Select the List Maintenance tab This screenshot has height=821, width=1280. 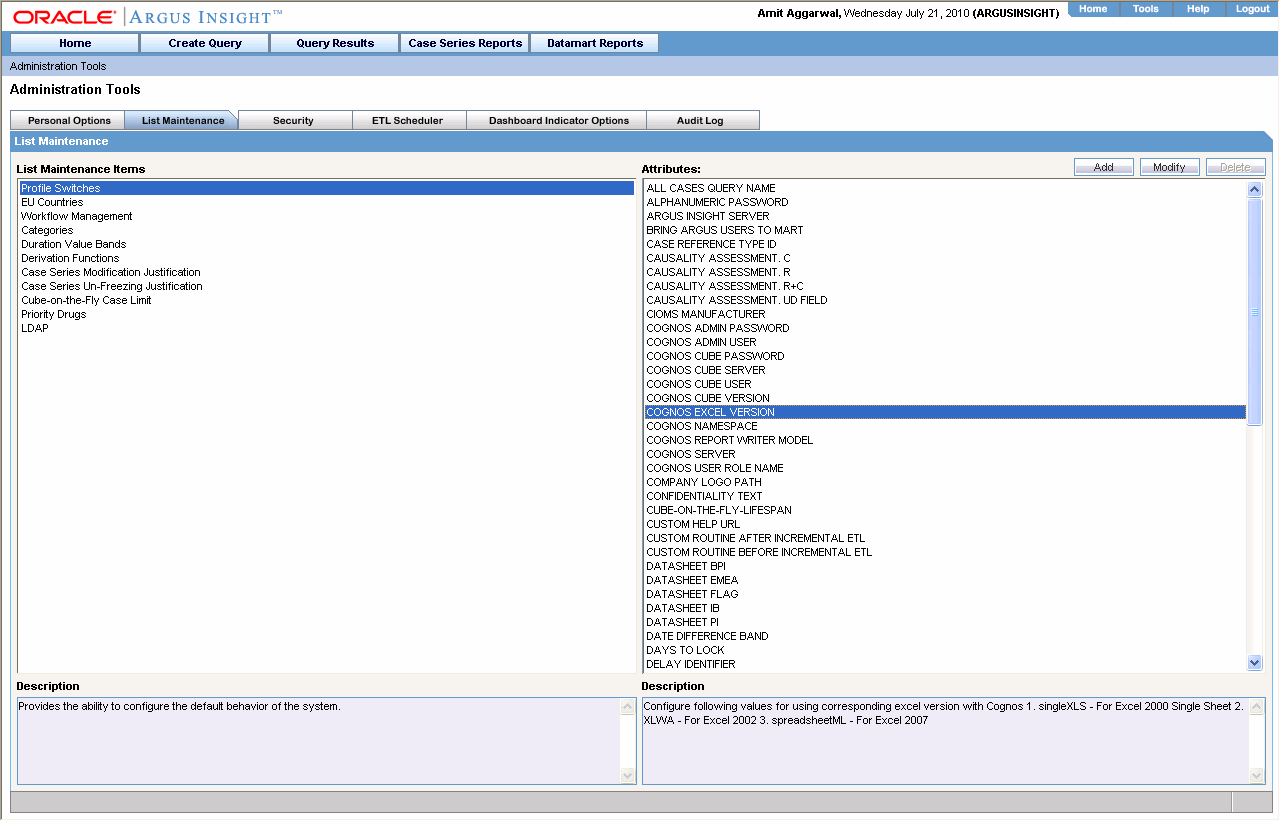coord(183,120)
